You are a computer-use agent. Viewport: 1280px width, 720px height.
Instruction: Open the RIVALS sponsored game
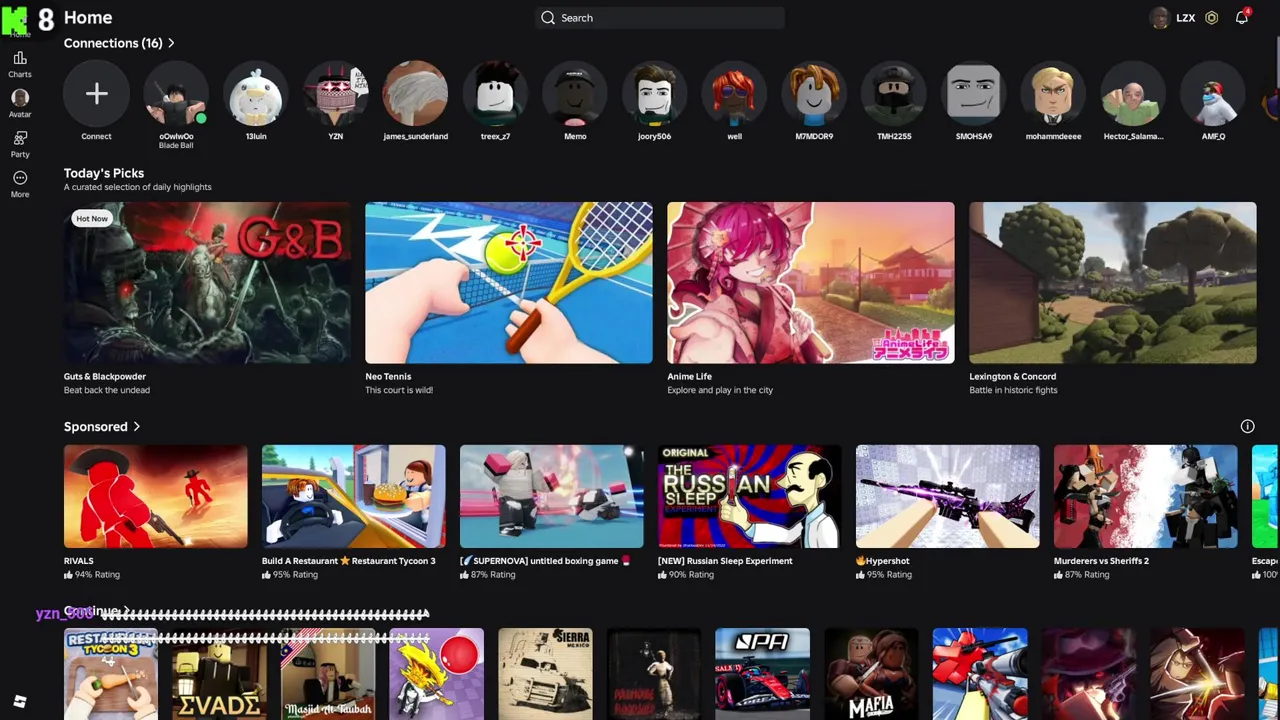click(156, 497)
